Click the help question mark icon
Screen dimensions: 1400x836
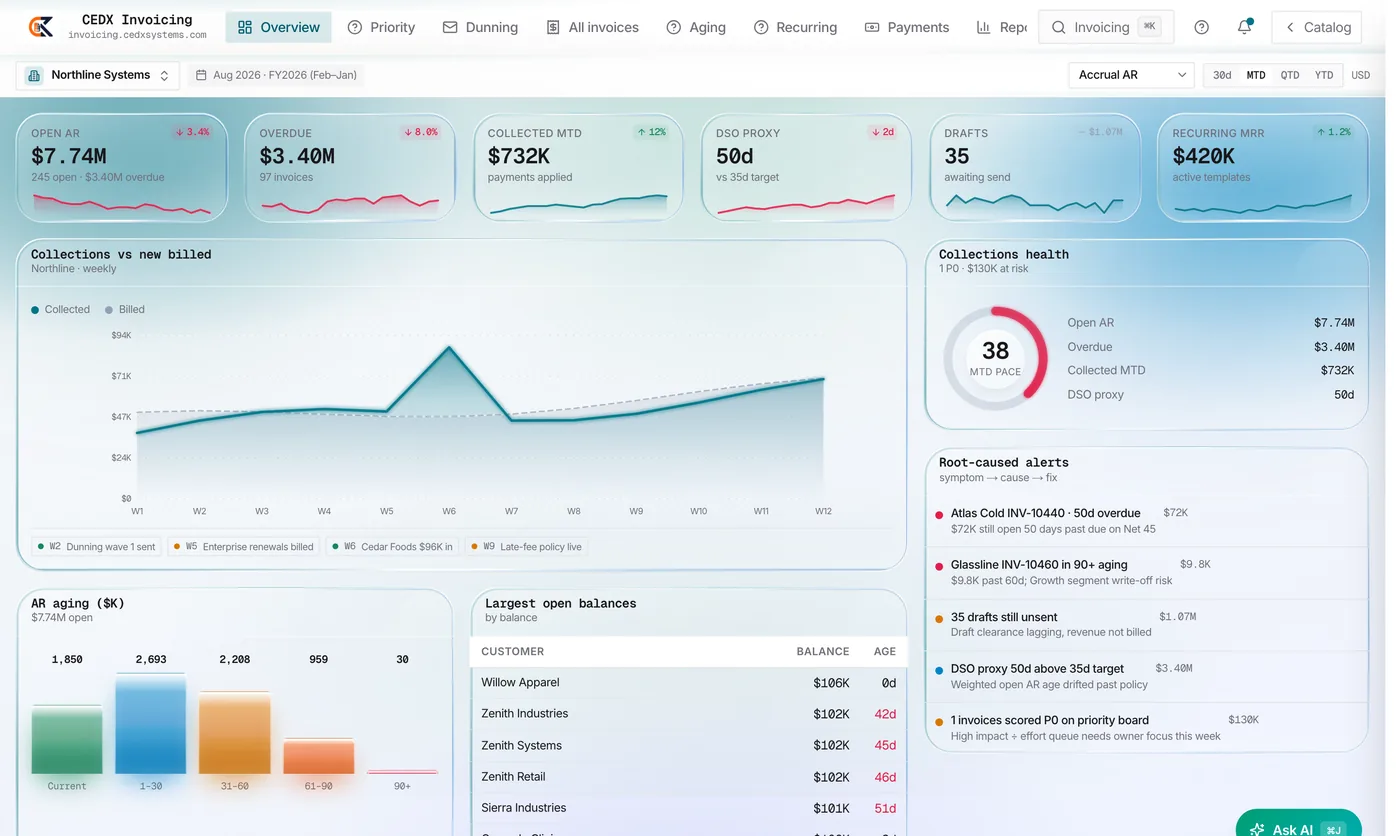pyautogui.click(x=1202, y=27)
